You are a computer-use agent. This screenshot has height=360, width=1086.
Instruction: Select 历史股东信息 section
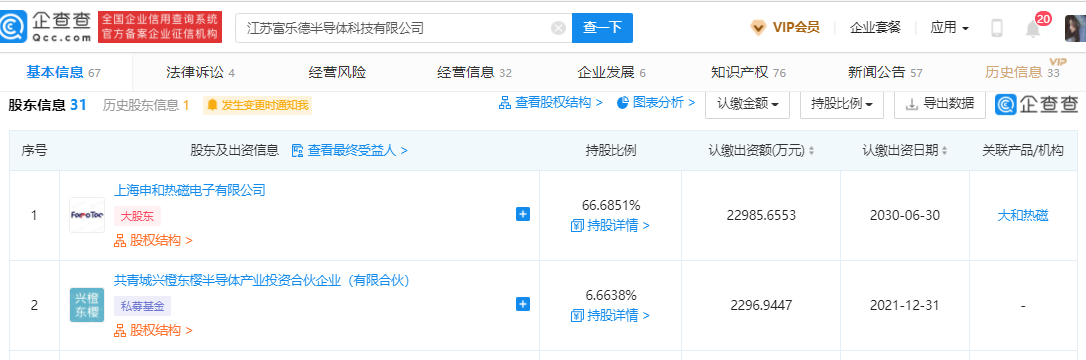click(x=146, y=105)
